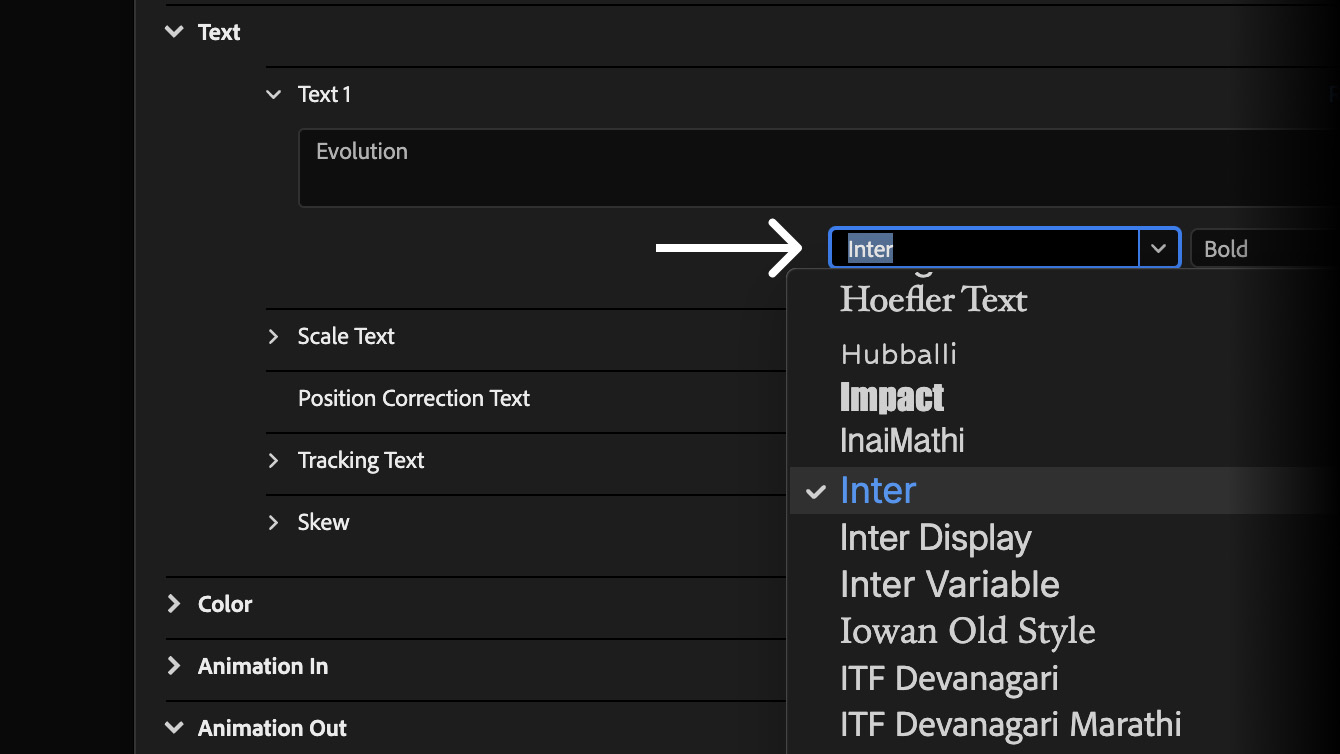
Task: Click the Evolution text input box
Action: tap(800, 167)
